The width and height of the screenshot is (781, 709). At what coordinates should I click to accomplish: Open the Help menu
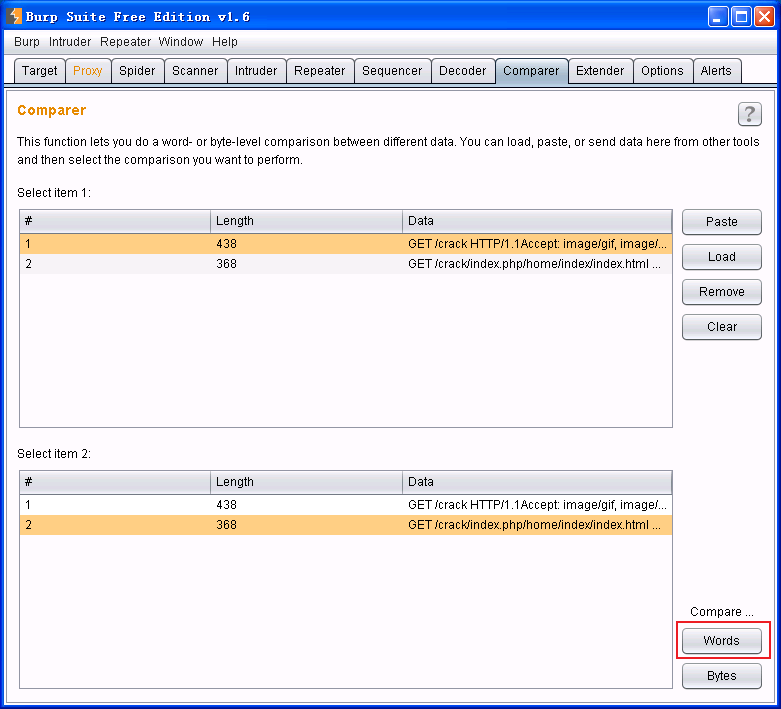coord(225,42)
